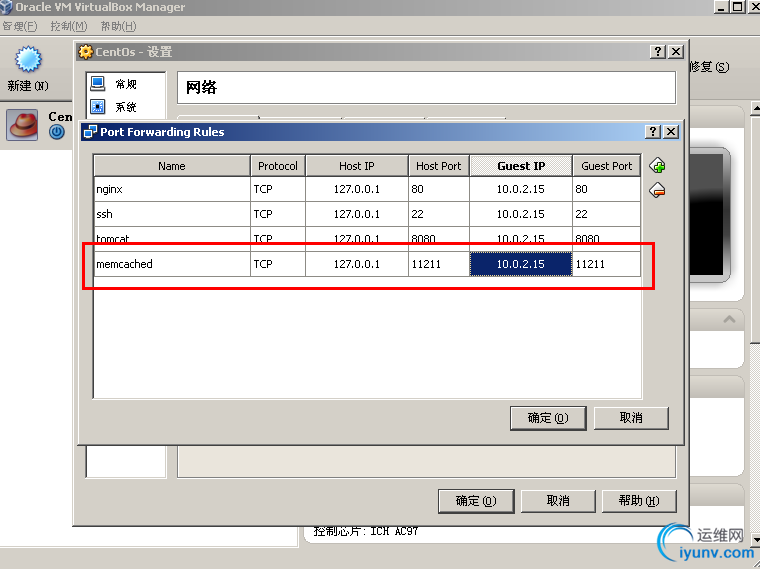The height and width of the screenshot is (569, 760).
Task: Click the add port forwarding rule icon
Action: [x=658, y=166]
